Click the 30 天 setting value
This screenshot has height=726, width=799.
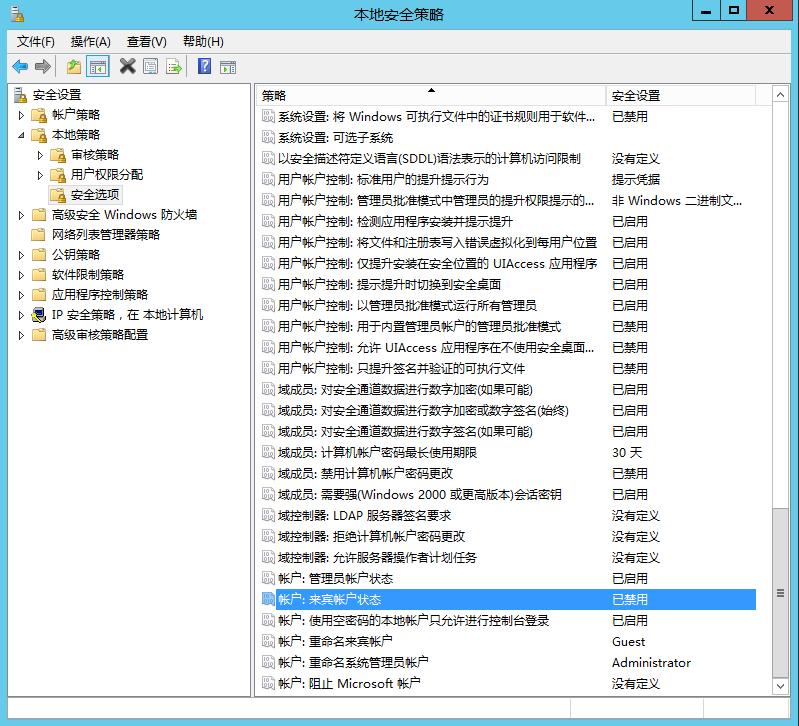627,452
